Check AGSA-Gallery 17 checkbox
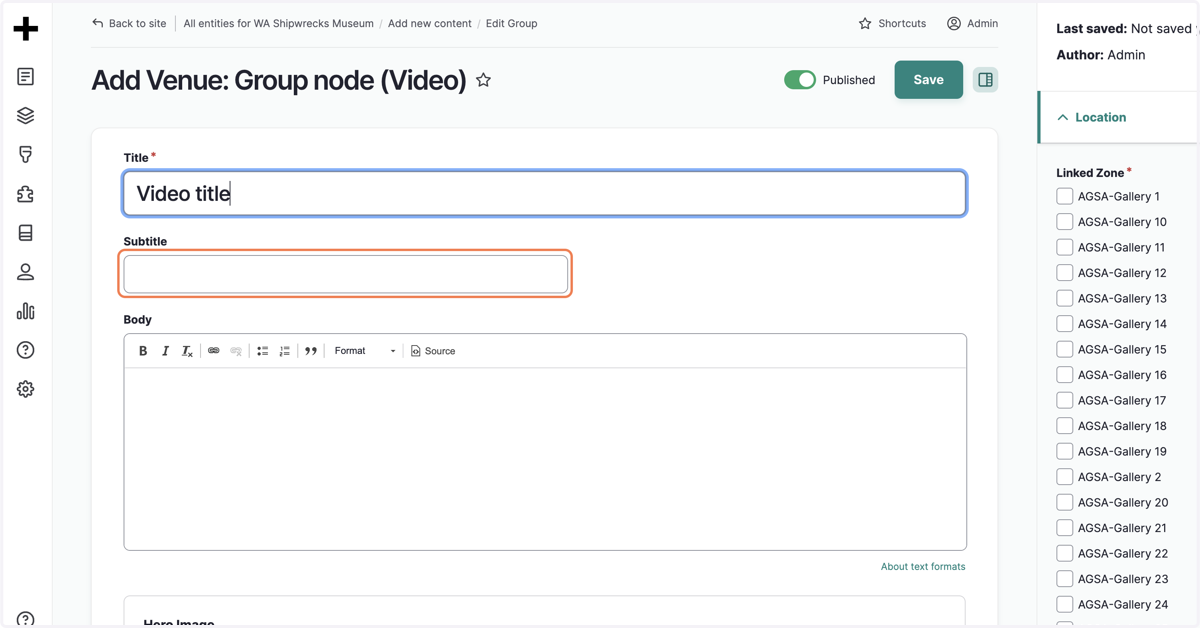The image size is (1200, 628). point(1065,400)
